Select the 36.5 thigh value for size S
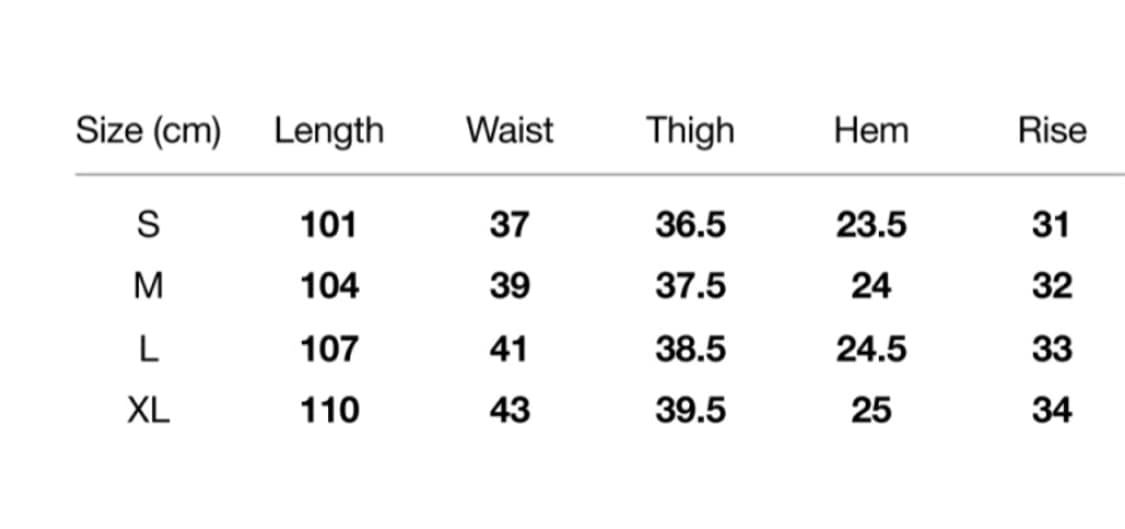 [x=690, y=225]
